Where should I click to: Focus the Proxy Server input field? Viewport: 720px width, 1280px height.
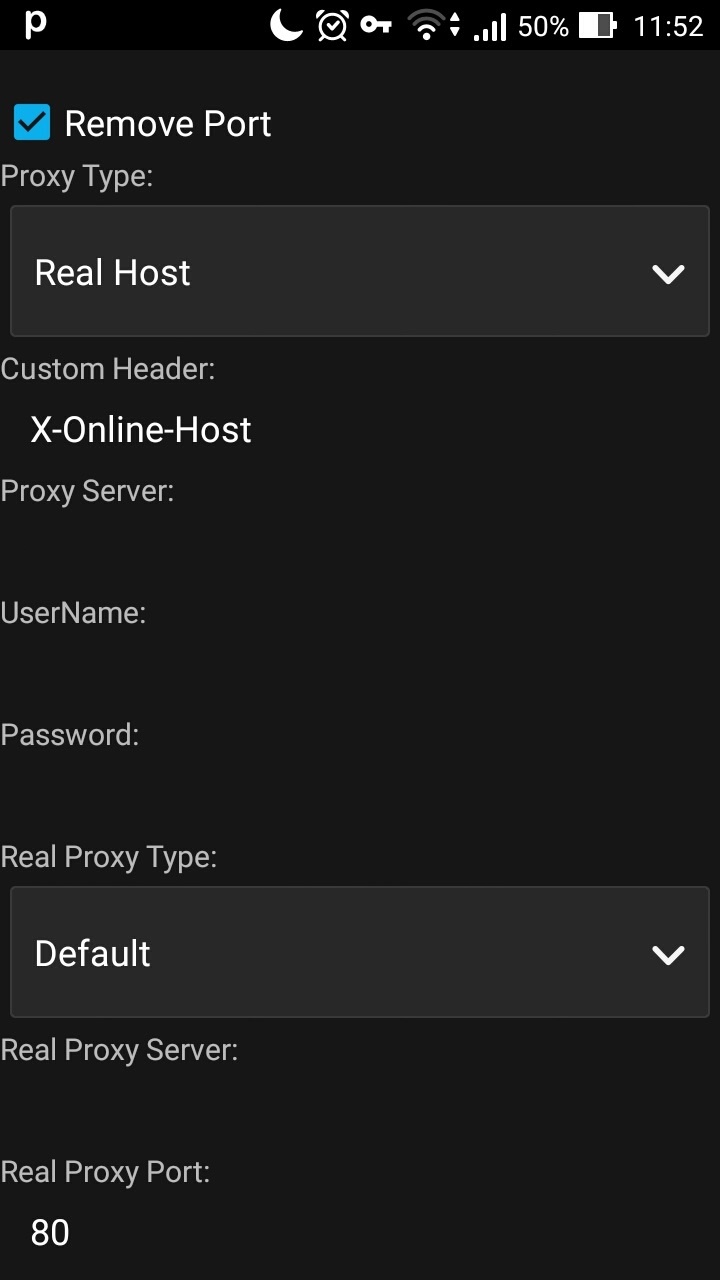point(360,552)
